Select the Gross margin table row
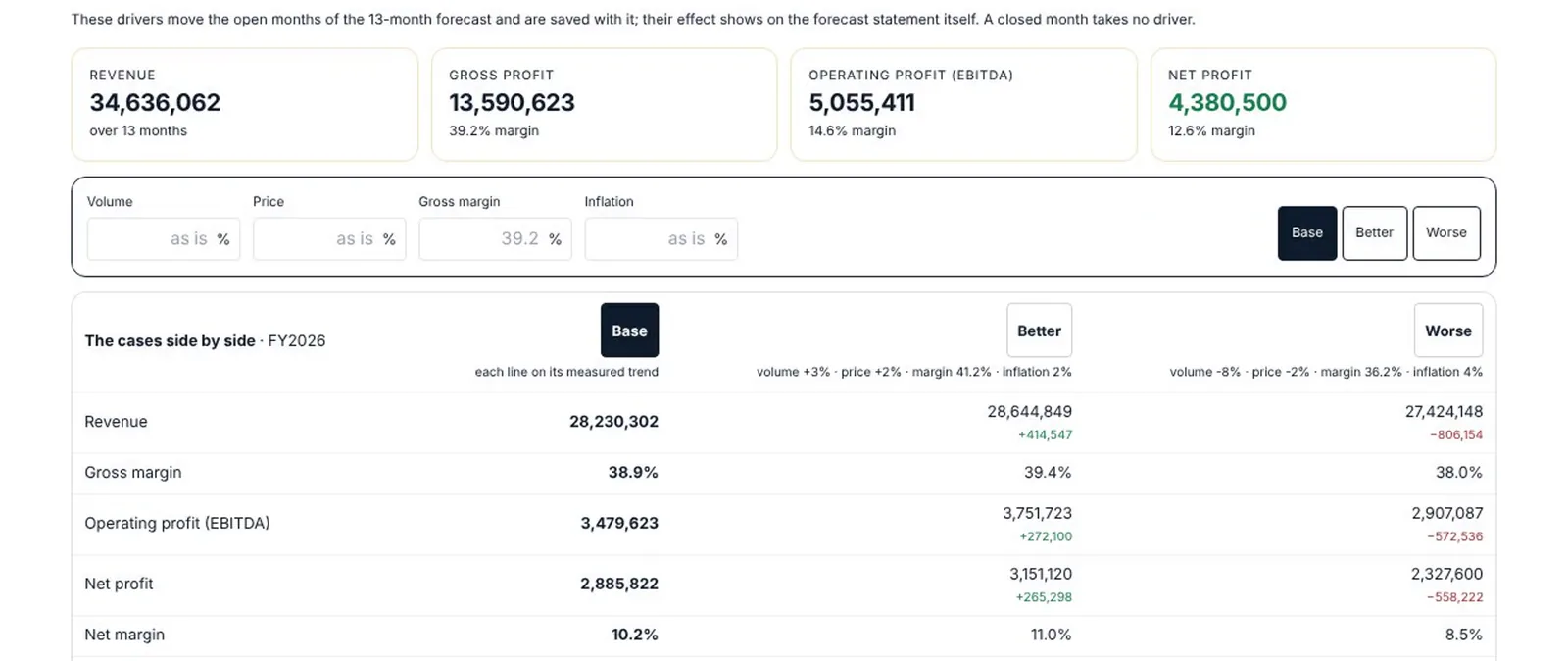The height and width of the screenshot is (661, 1568). (784, 473)
